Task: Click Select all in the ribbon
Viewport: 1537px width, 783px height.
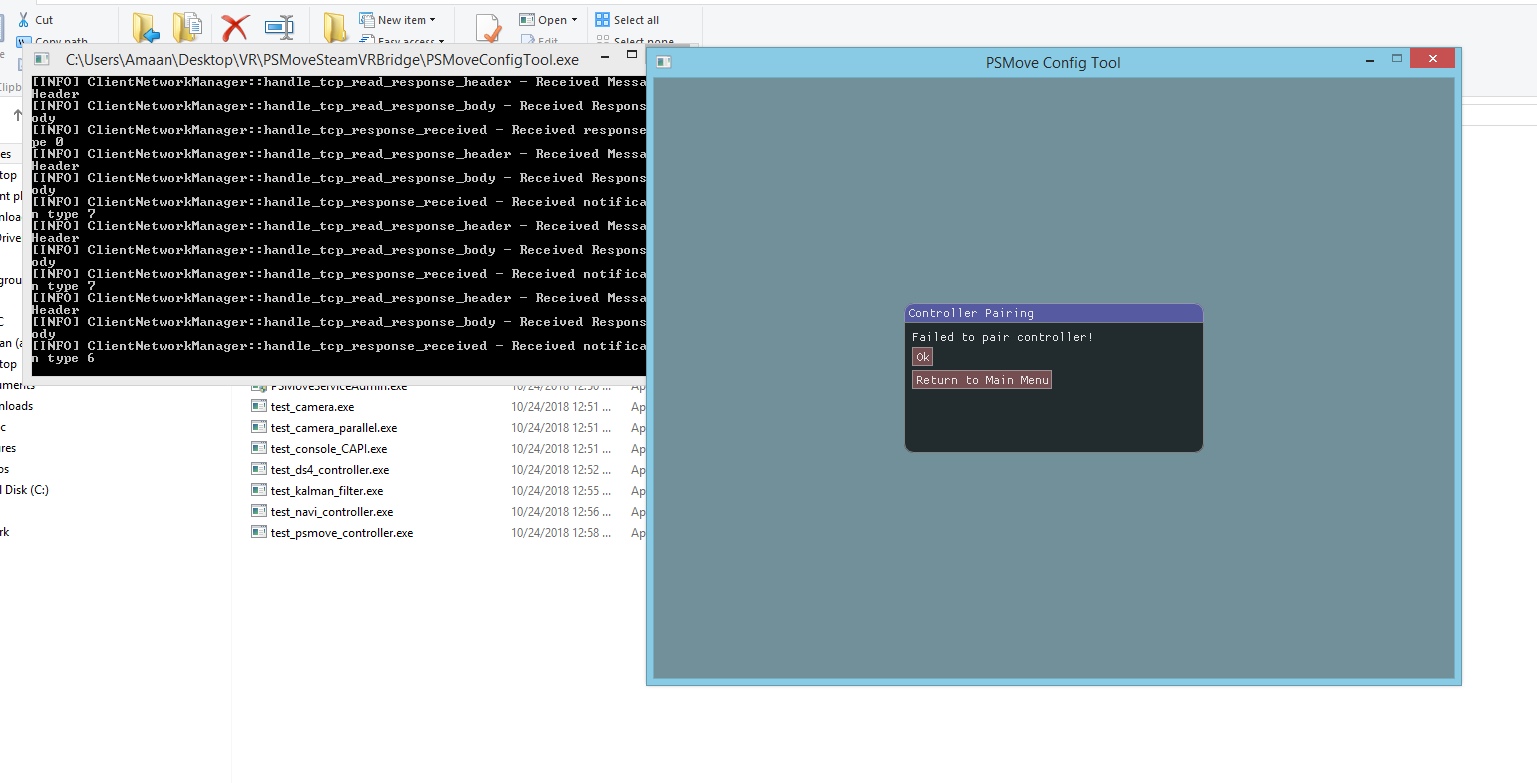Action: [x=635, y=19]
